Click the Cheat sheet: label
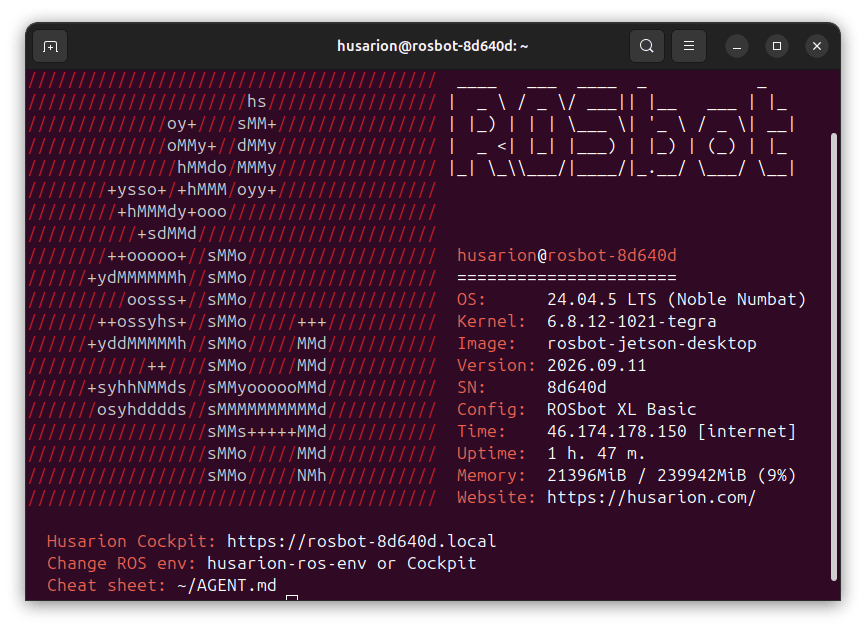This screenshot has width=866, height=629. click(x=106, y=585)
